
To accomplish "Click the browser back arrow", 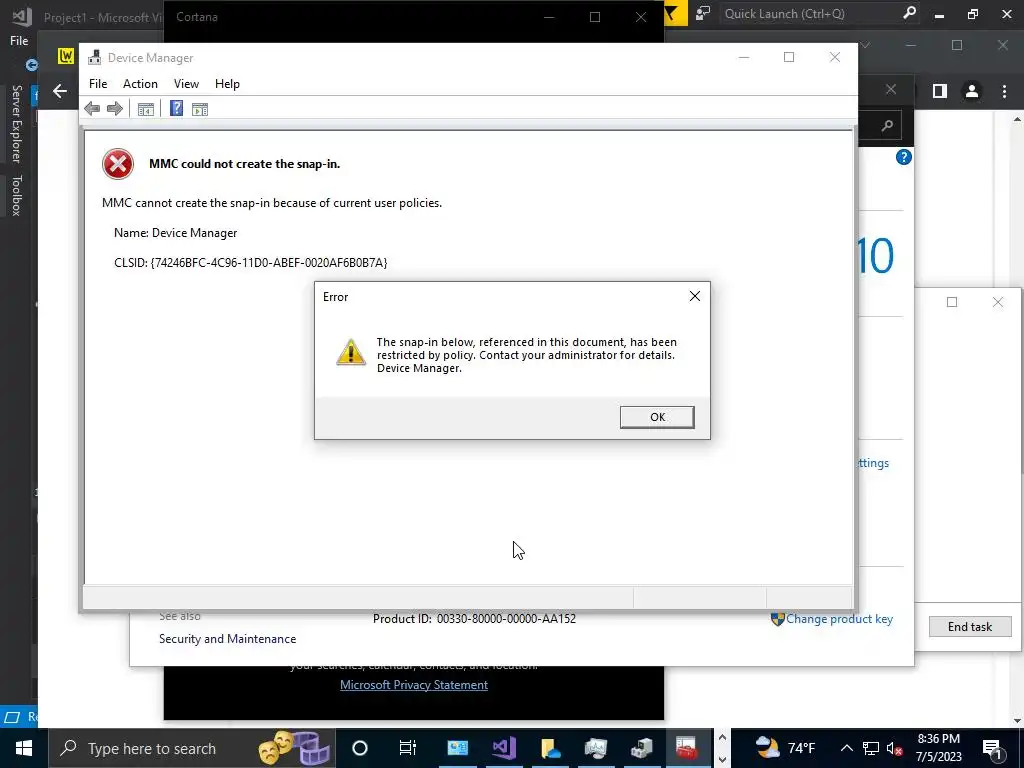I will (60, 91).
